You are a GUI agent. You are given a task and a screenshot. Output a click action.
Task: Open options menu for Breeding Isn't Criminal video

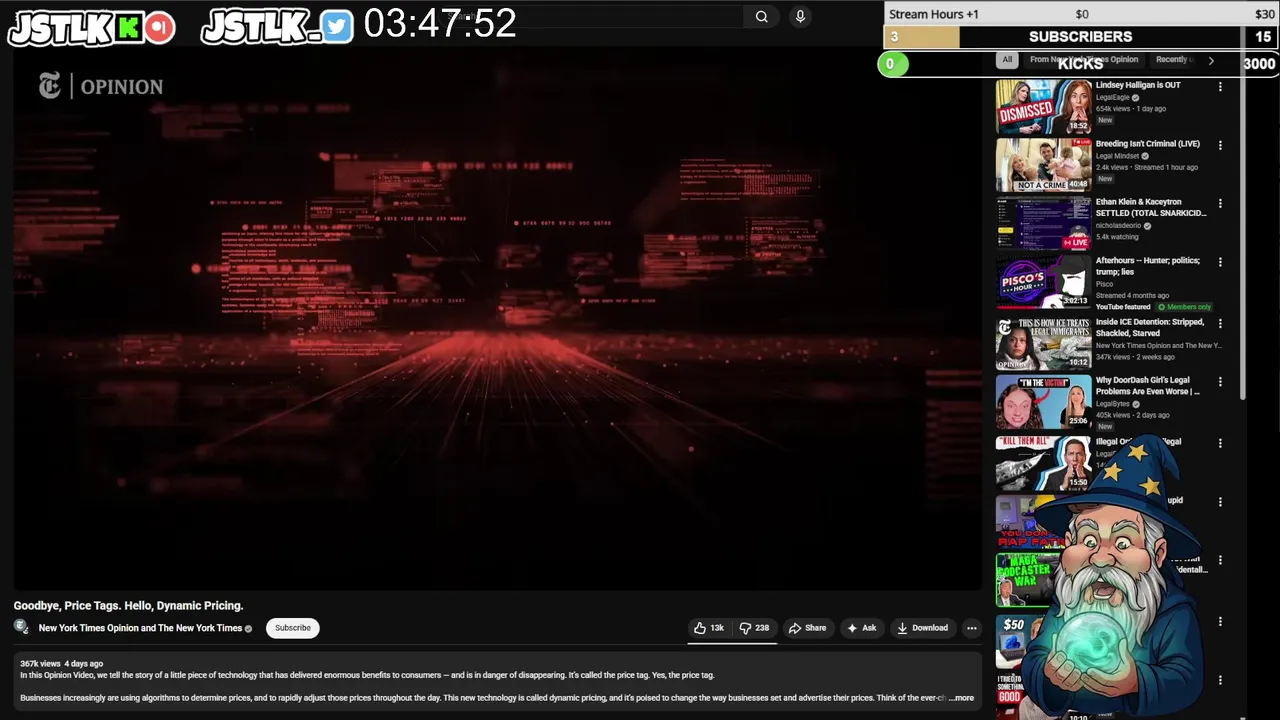1220,145
